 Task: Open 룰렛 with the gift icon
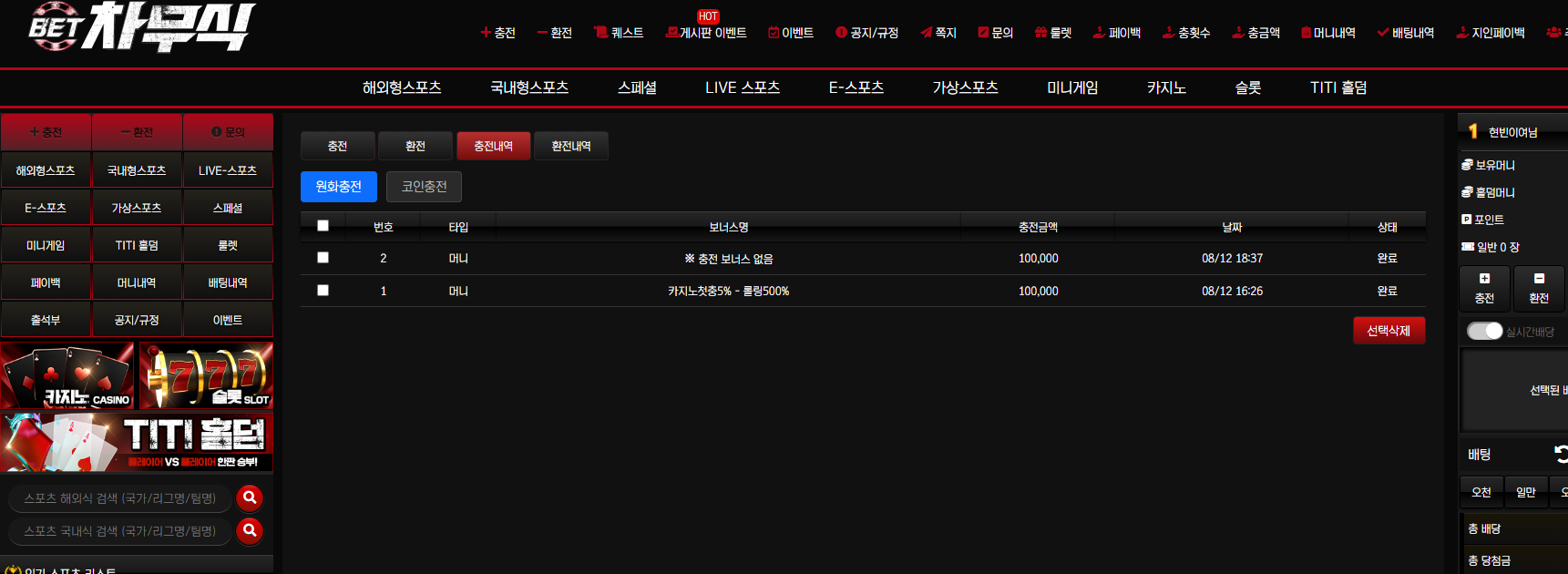(x=1053, y=33)
